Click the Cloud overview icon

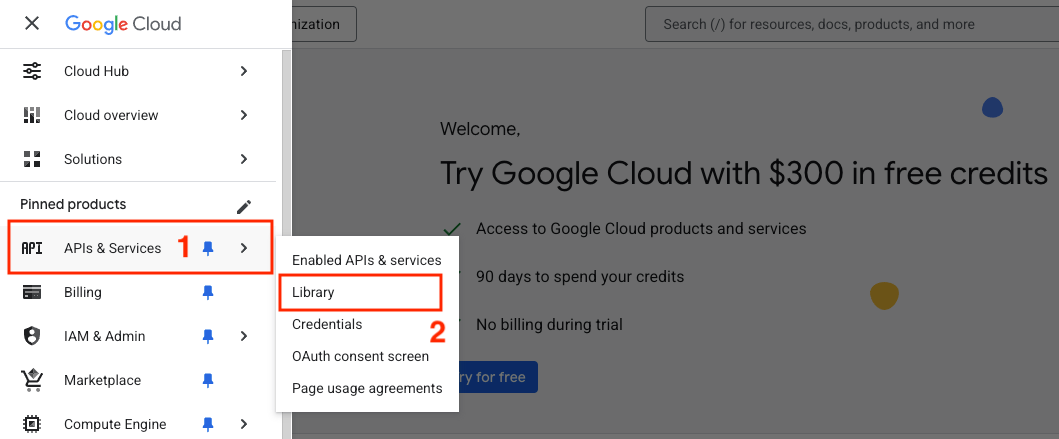[32, 115]
